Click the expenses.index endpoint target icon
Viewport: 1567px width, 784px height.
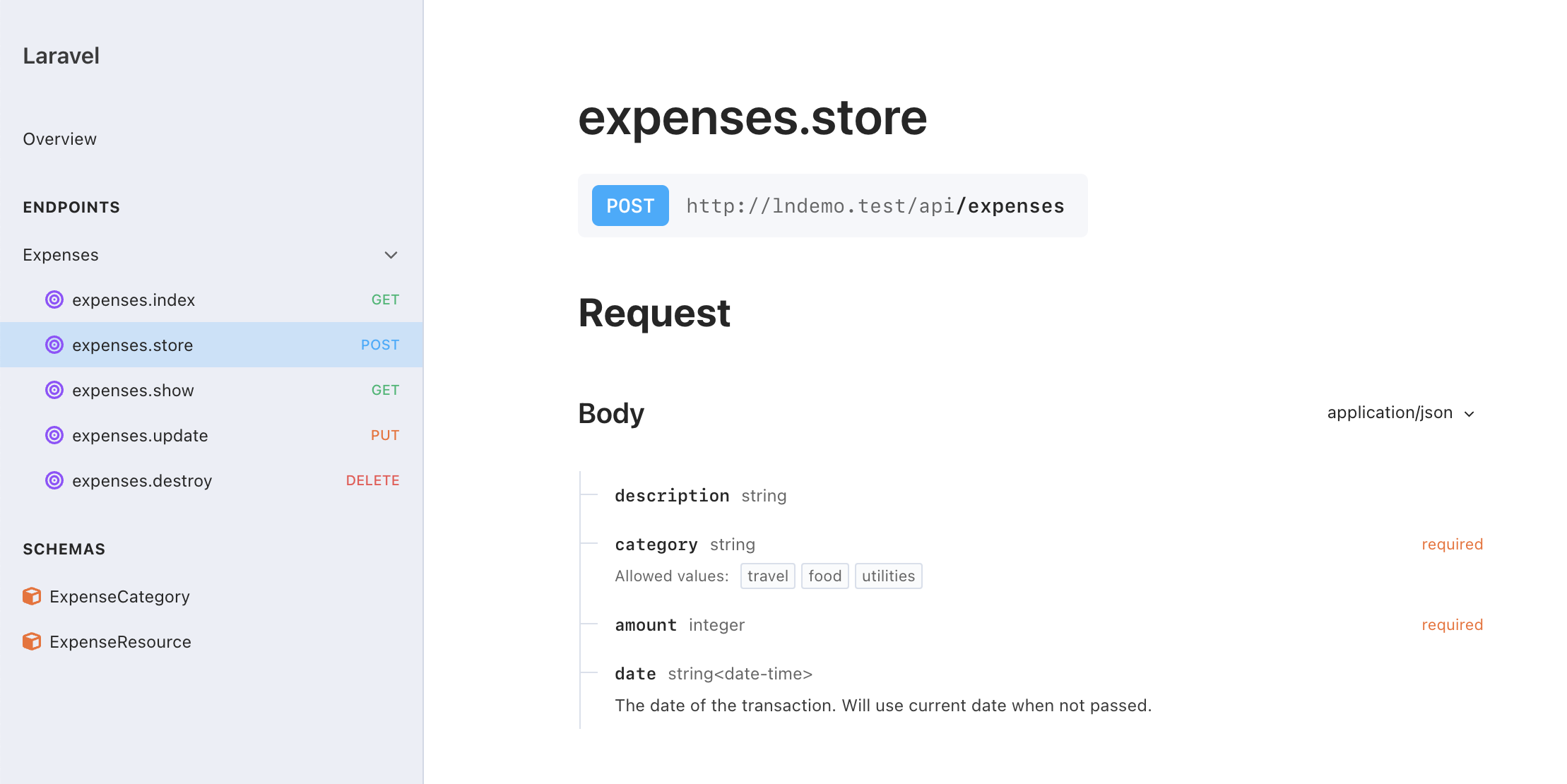(x=54, y=299)
